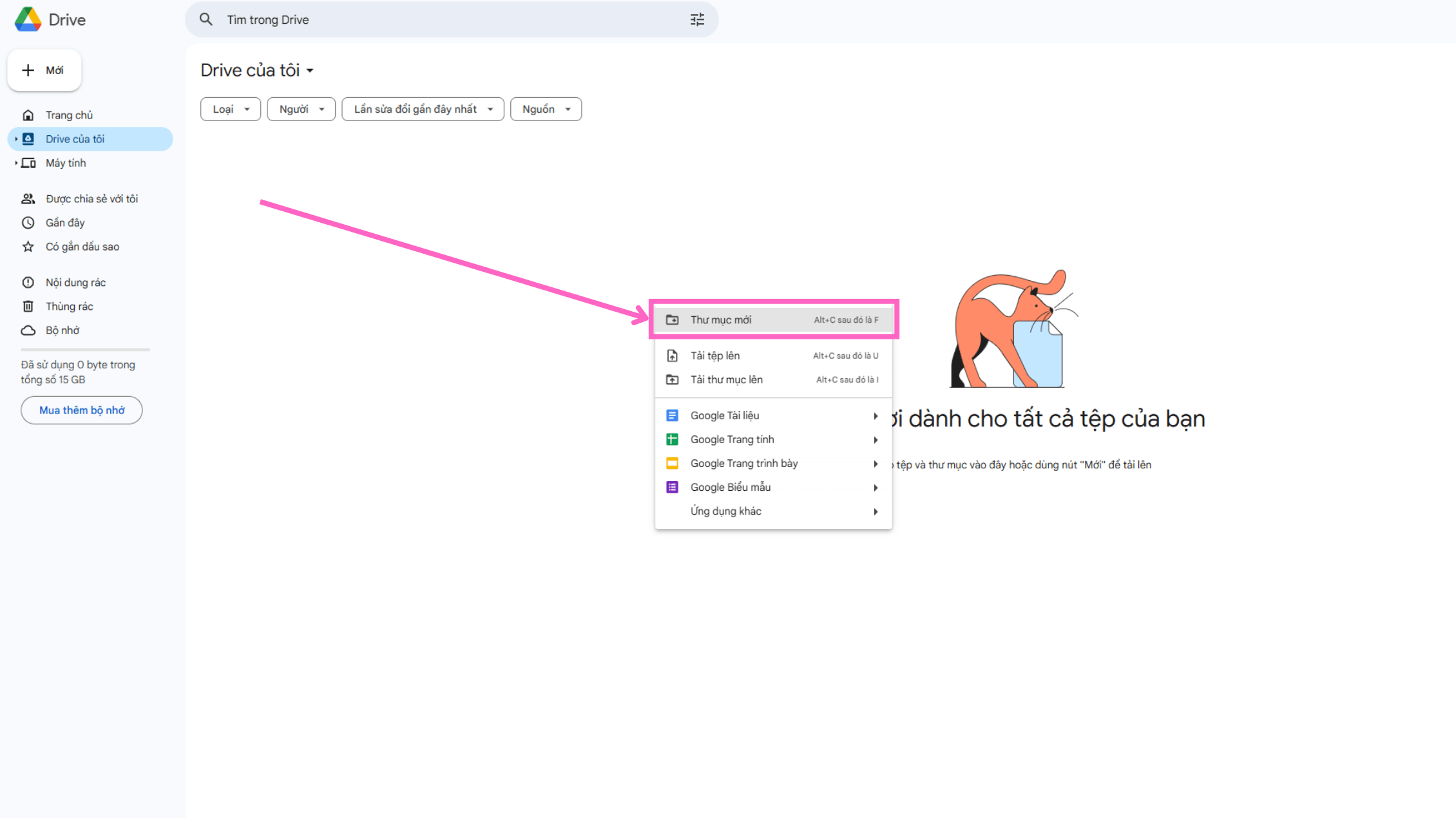Expand the Máy tính tree arrow

pos(16,163)
